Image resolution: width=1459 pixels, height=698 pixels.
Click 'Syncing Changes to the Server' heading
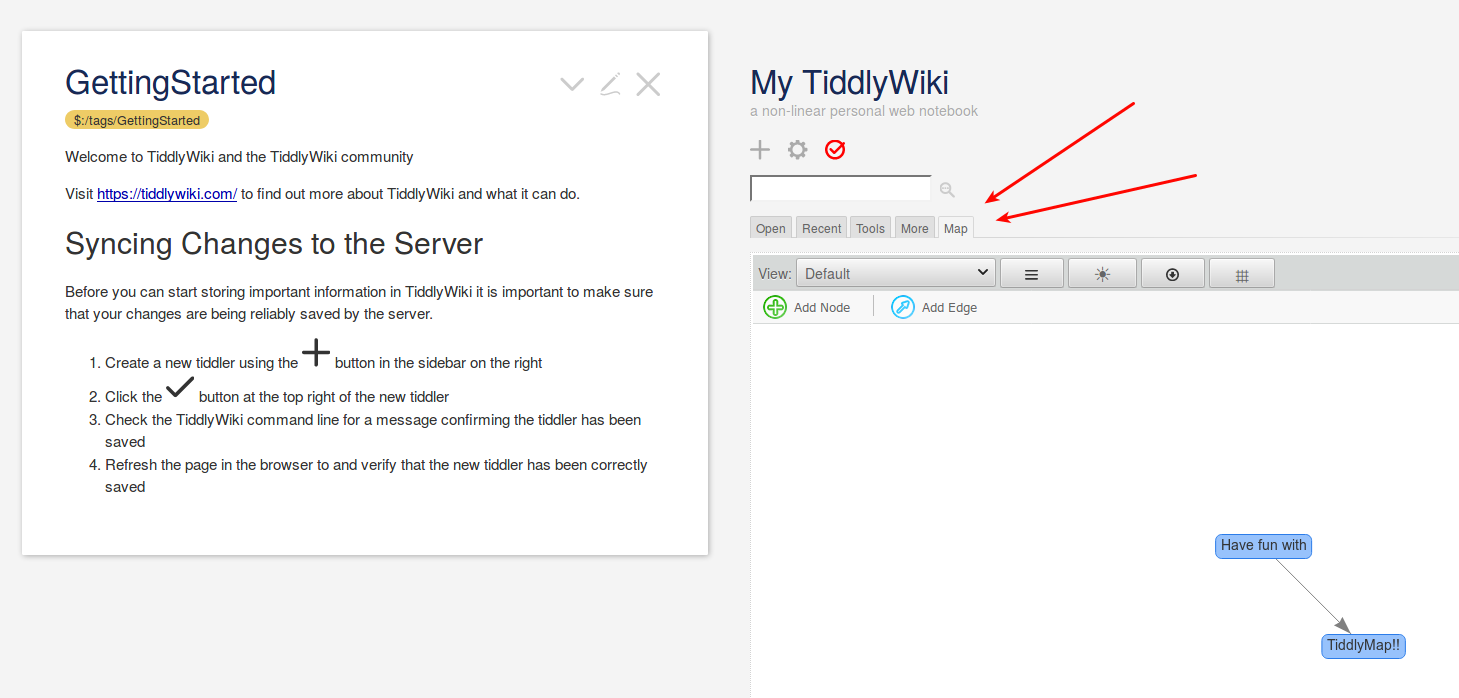274,244
